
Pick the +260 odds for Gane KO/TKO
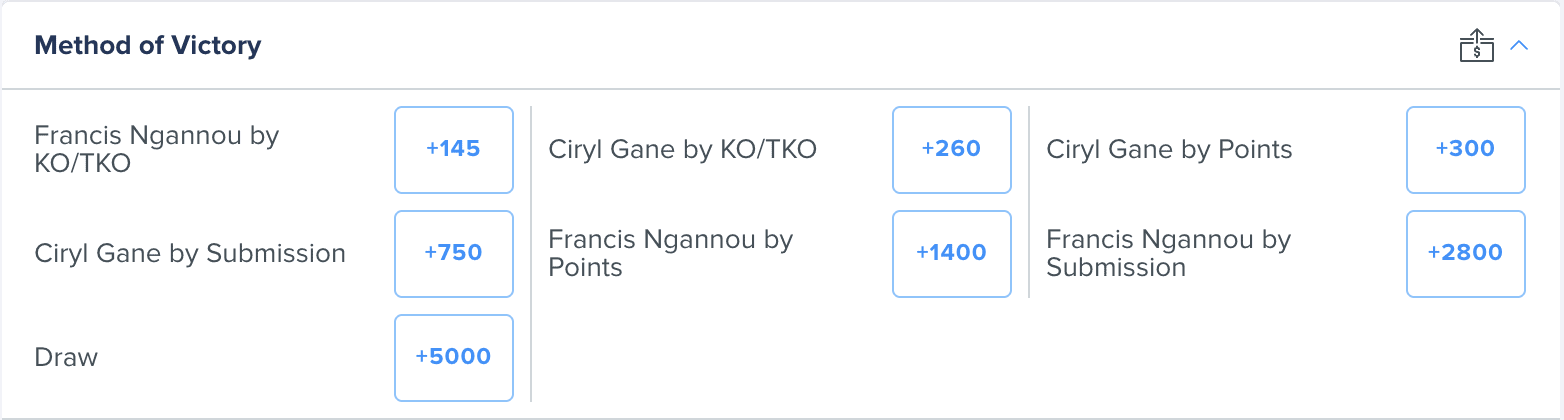pos(951,150)
